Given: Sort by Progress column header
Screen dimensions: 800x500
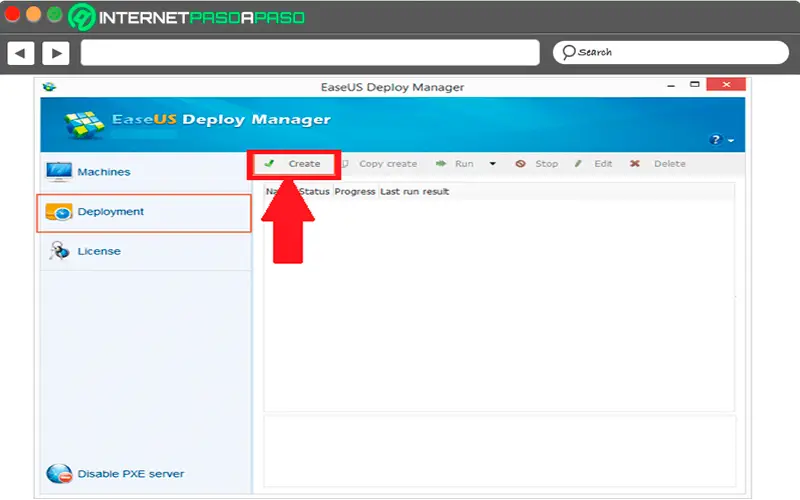Looking at the screenshot, I should tap(355, 191).
